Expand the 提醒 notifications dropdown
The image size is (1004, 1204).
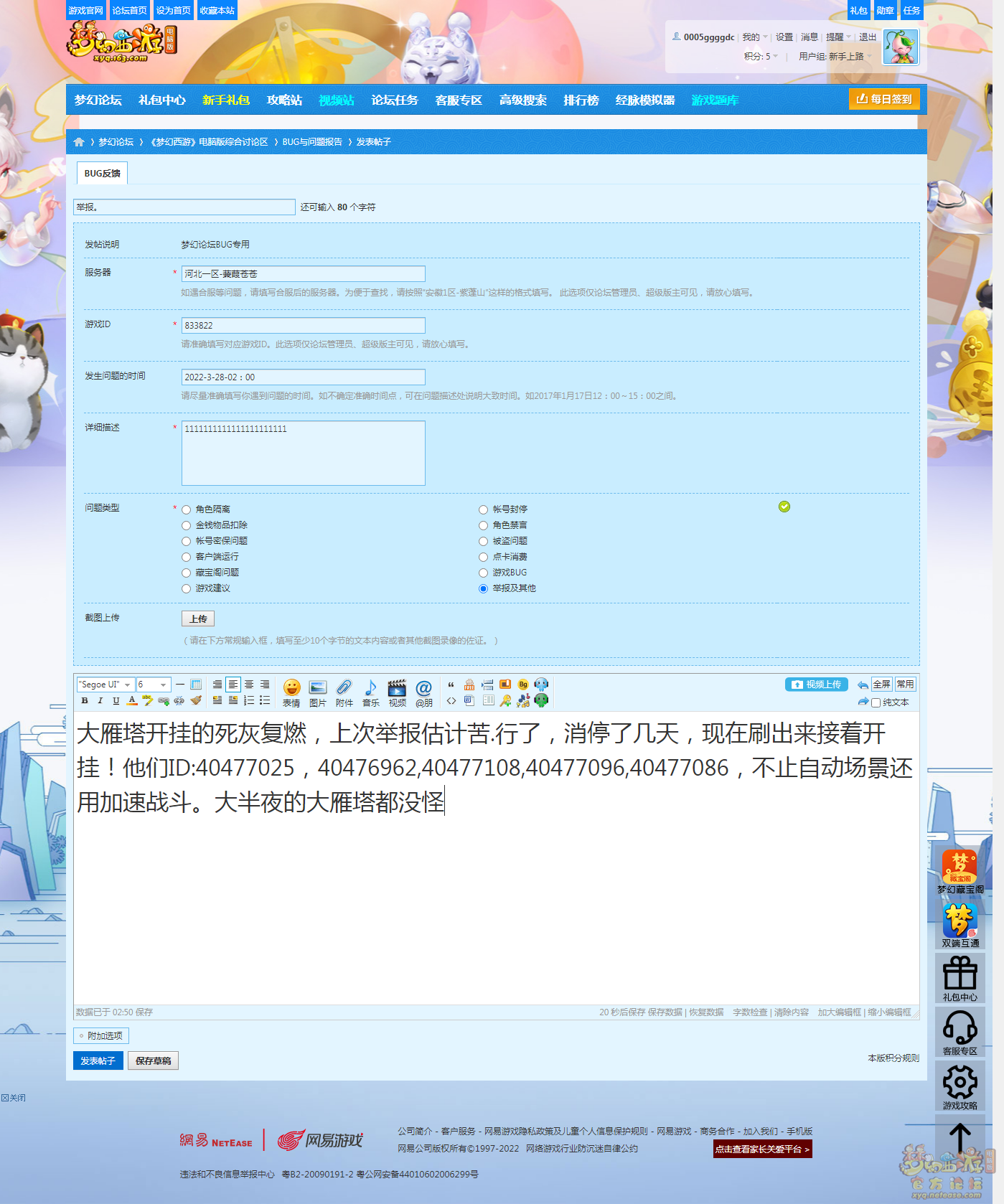pyautogui.click(x=838, y=37)
